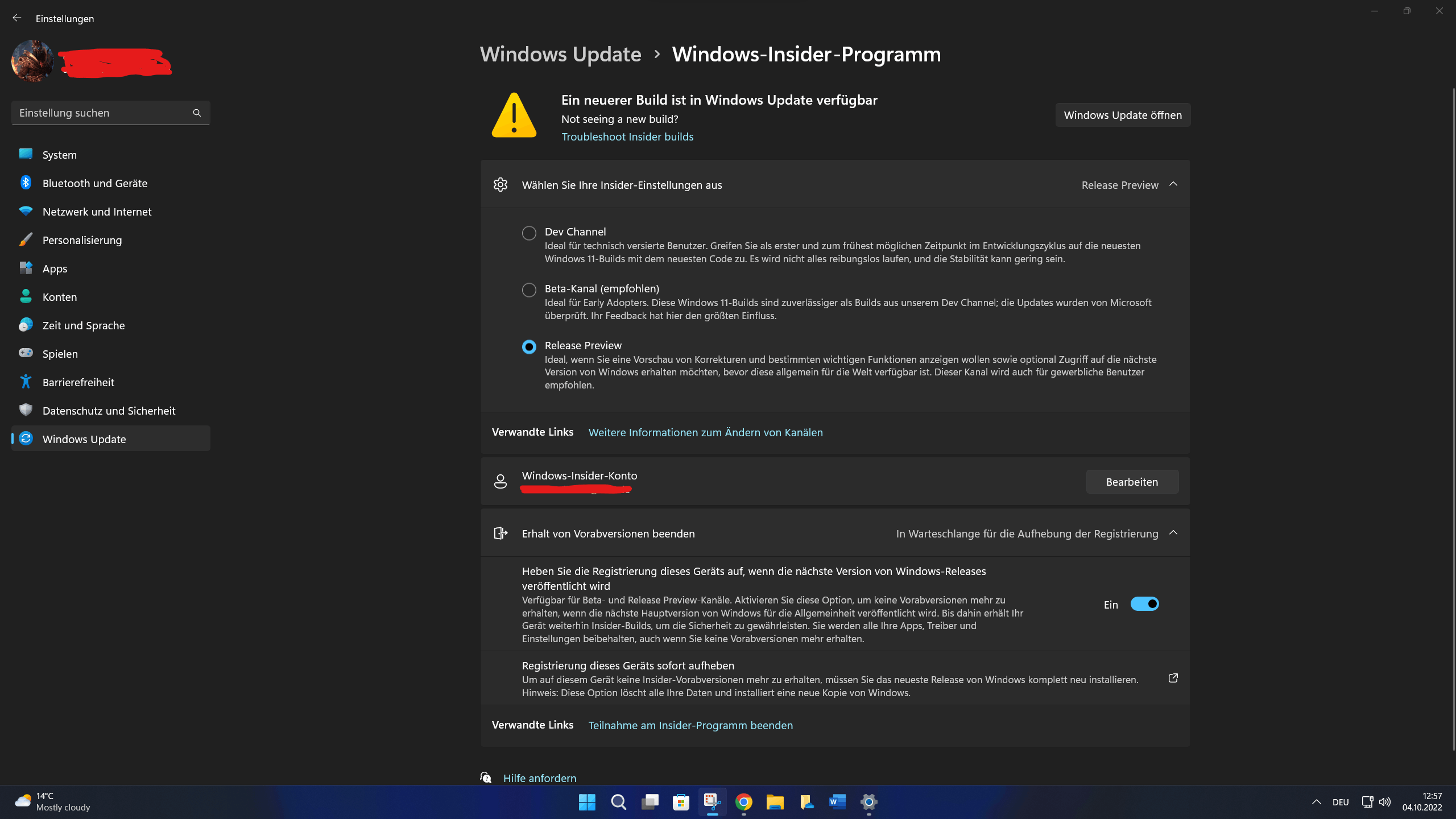Click the Word icon in taskbar

(838, 801)
